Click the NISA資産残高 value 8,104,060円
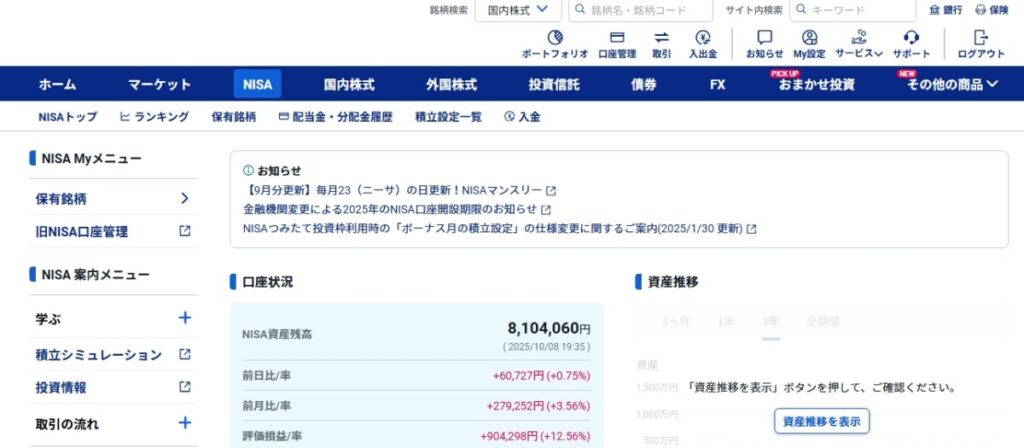This screenshot has width=1024, height=448. [x=549, y=328]
